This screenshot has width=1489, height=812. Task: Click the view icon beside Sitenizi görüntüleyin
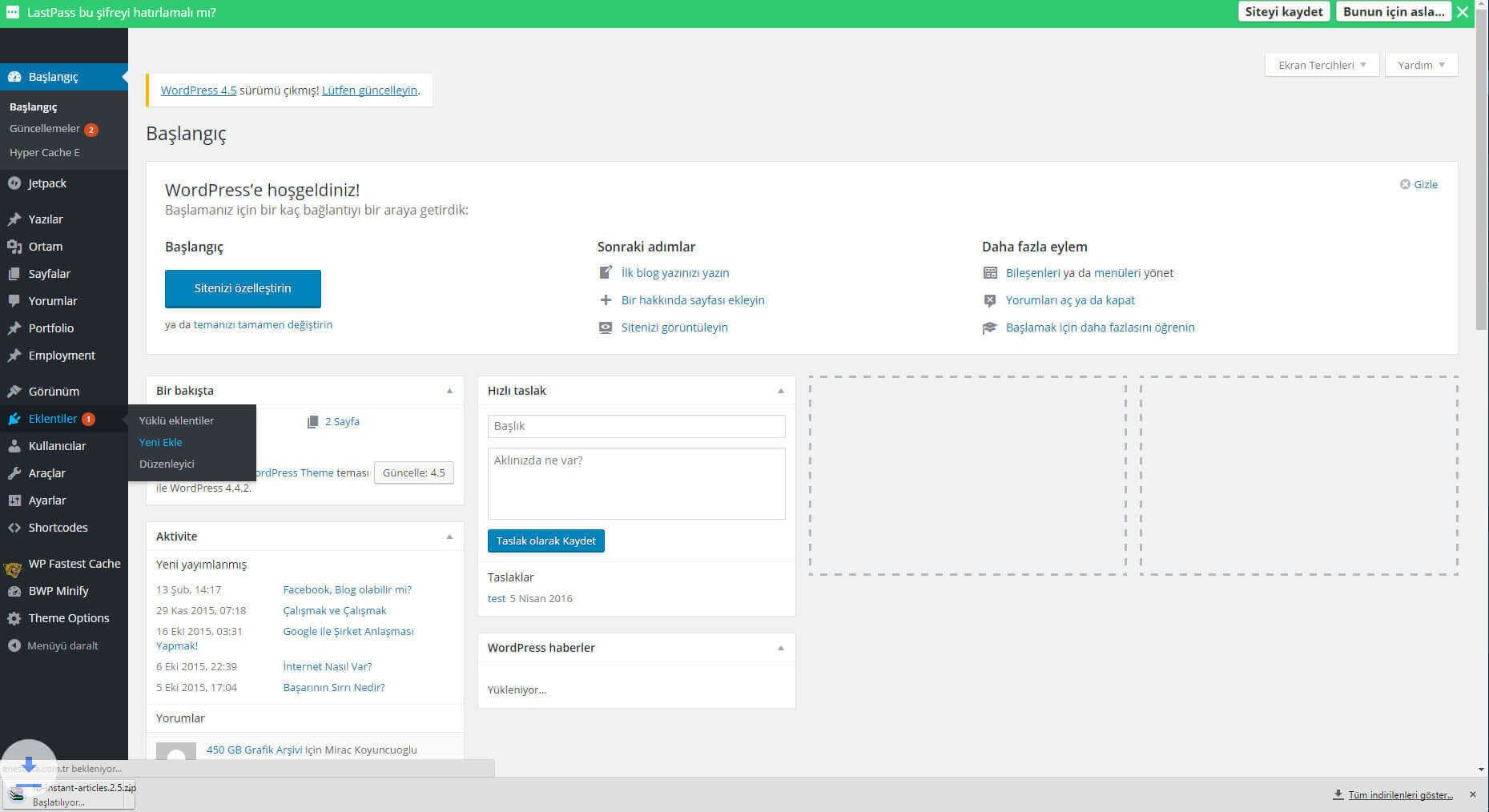click(x=606, y=328)
